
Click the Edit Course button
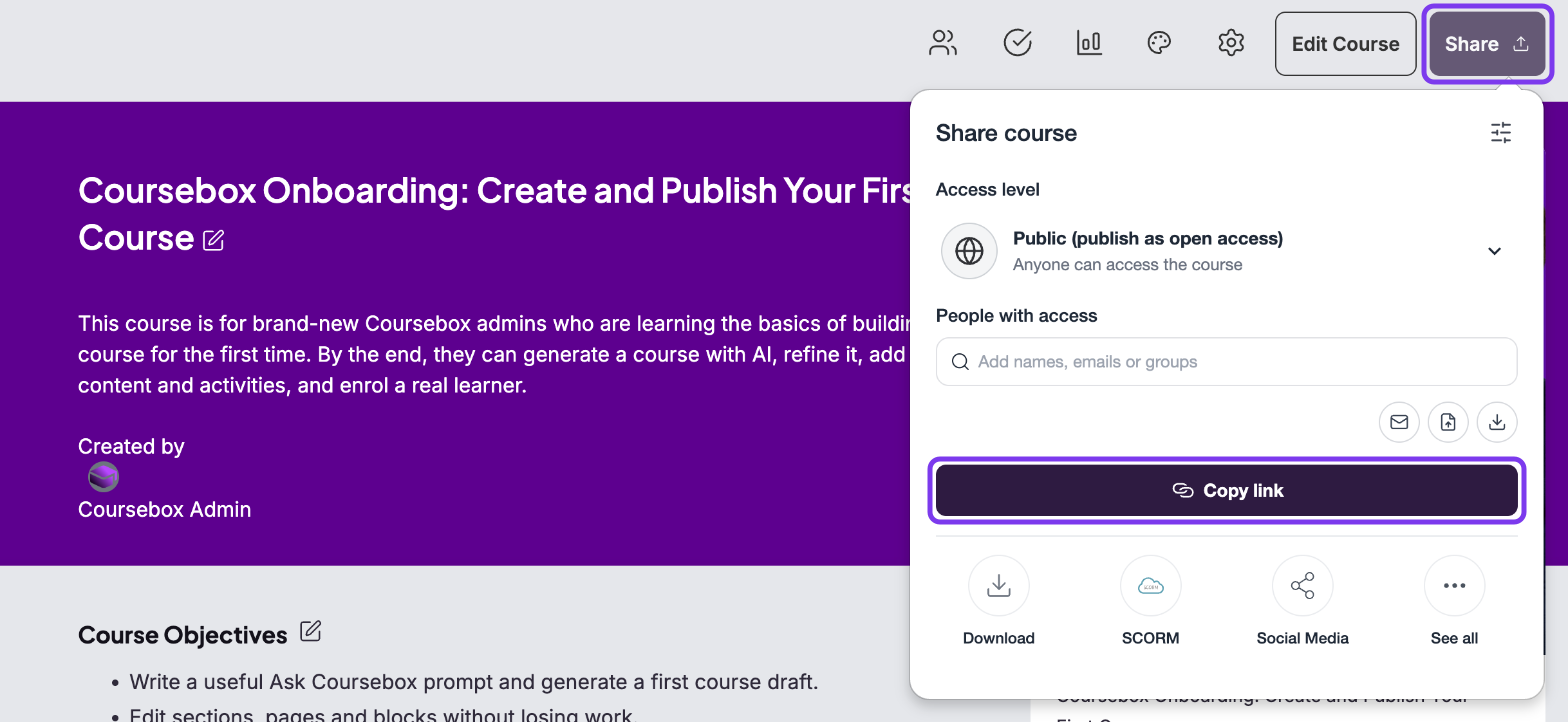click(x=1345, y=44)
